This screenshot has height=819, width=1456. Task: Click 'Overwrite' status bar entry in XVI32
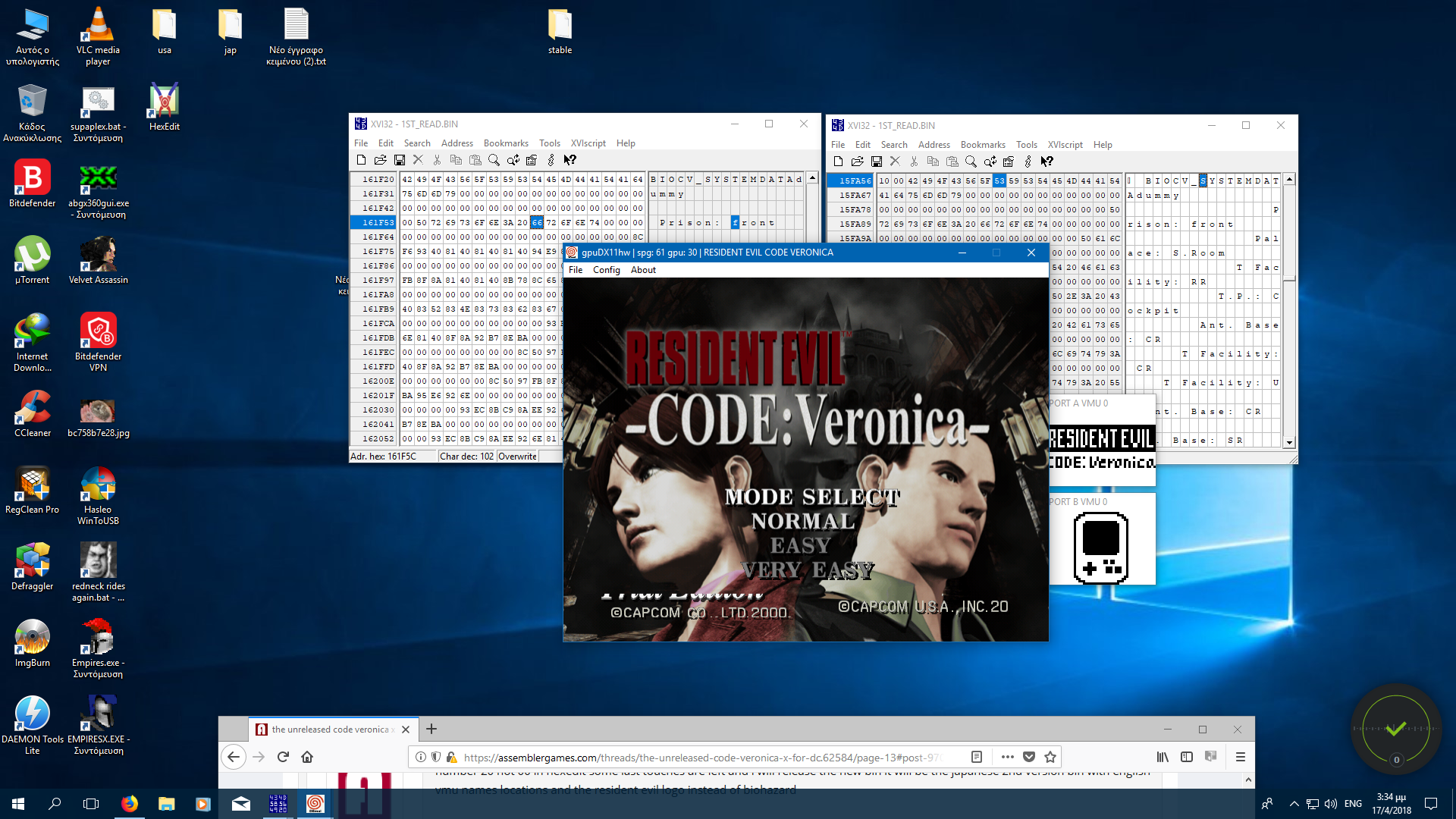point(518,456)
